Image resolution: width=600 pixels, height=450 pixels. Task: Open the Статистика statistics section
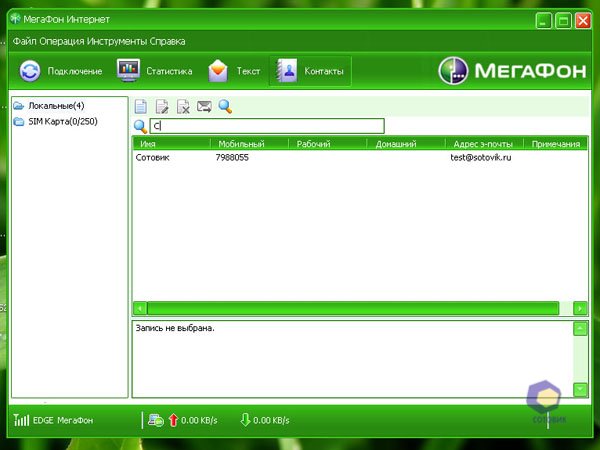point(155,71)
